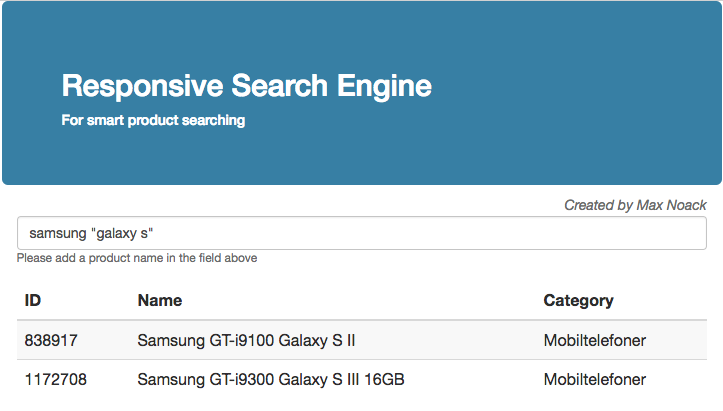Screen dimensions: 723x411
Task: Click the ID column header
Action: point(33,300)
